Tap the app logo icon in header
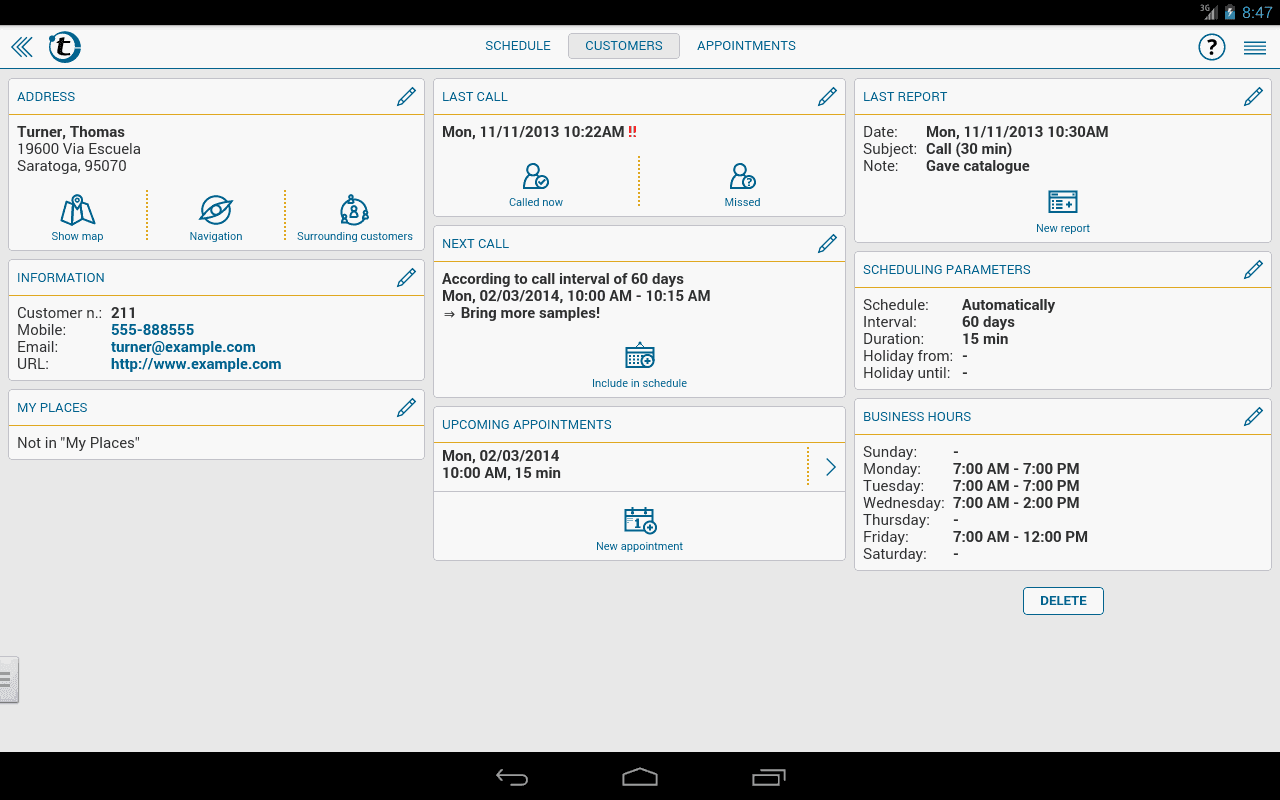 pos(65,47)
